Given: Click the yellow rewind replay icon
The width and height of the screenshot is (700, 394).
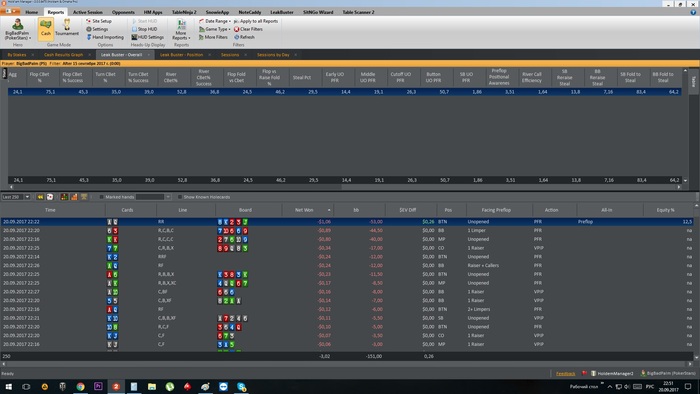Looking at the screenshot, I should pyautogui.click(x=40, y=197).
